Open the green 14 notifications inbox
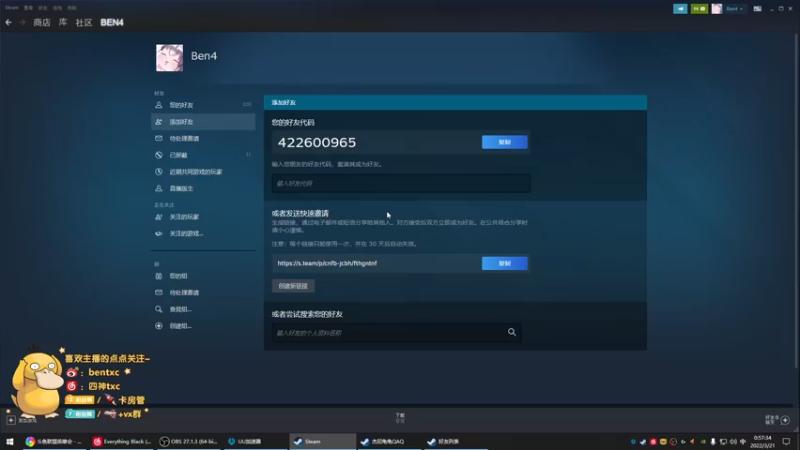 click(699, 9)
